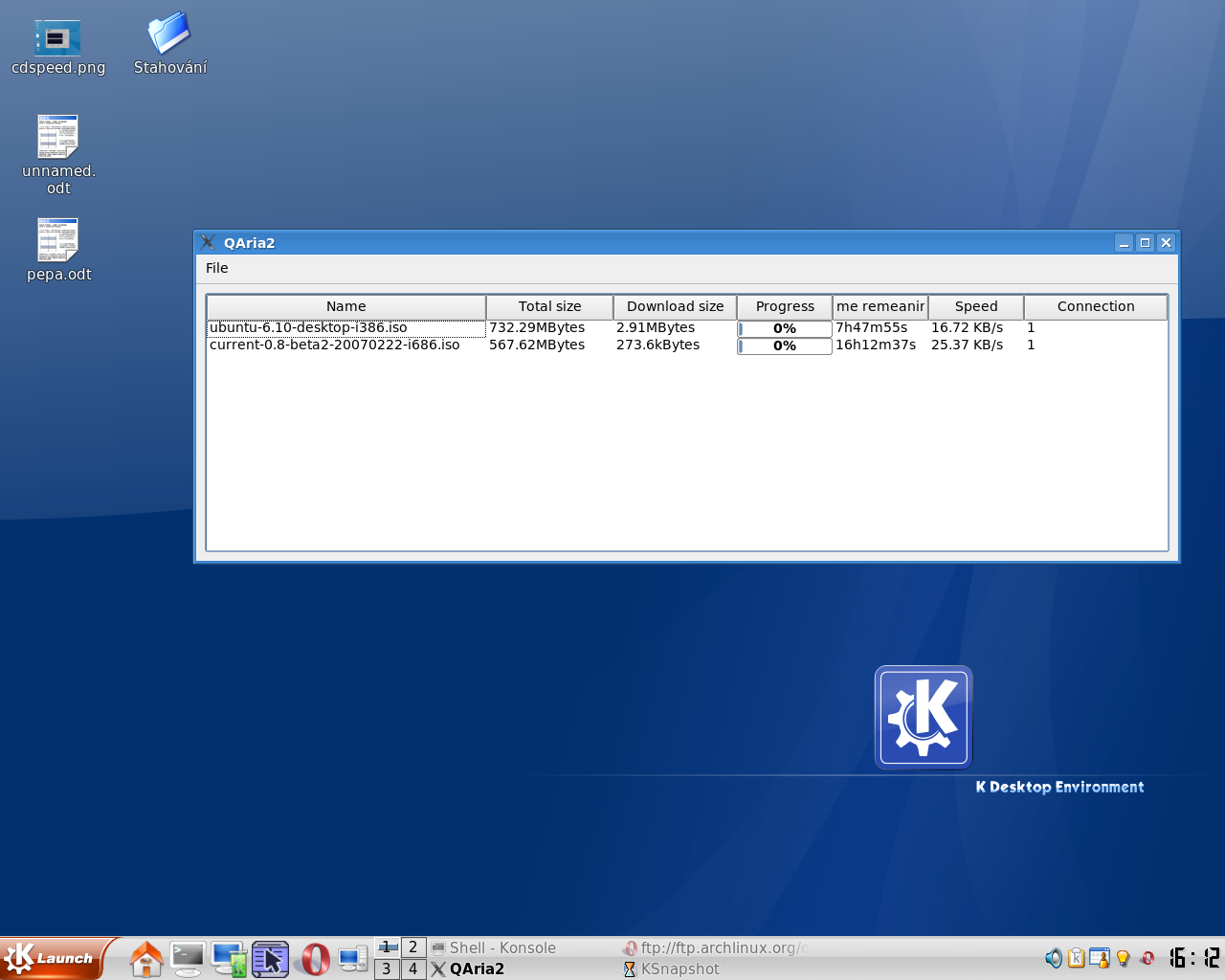Click the computer workstation panel icon
This screenshot has height=980, width=1225.
point(353,959)
